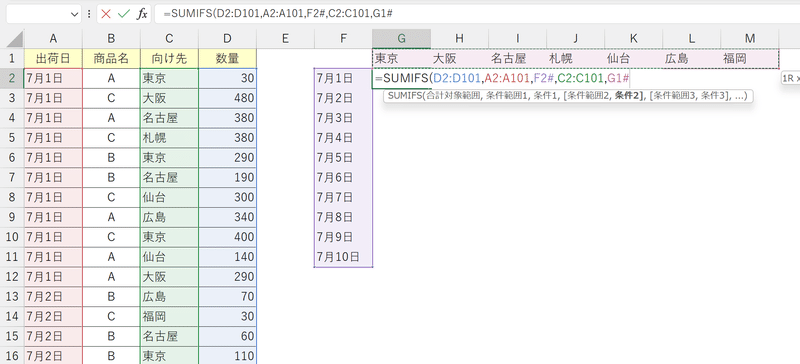
Task: Click cell L1 containing 広島
Action: (x=691, y=59)
